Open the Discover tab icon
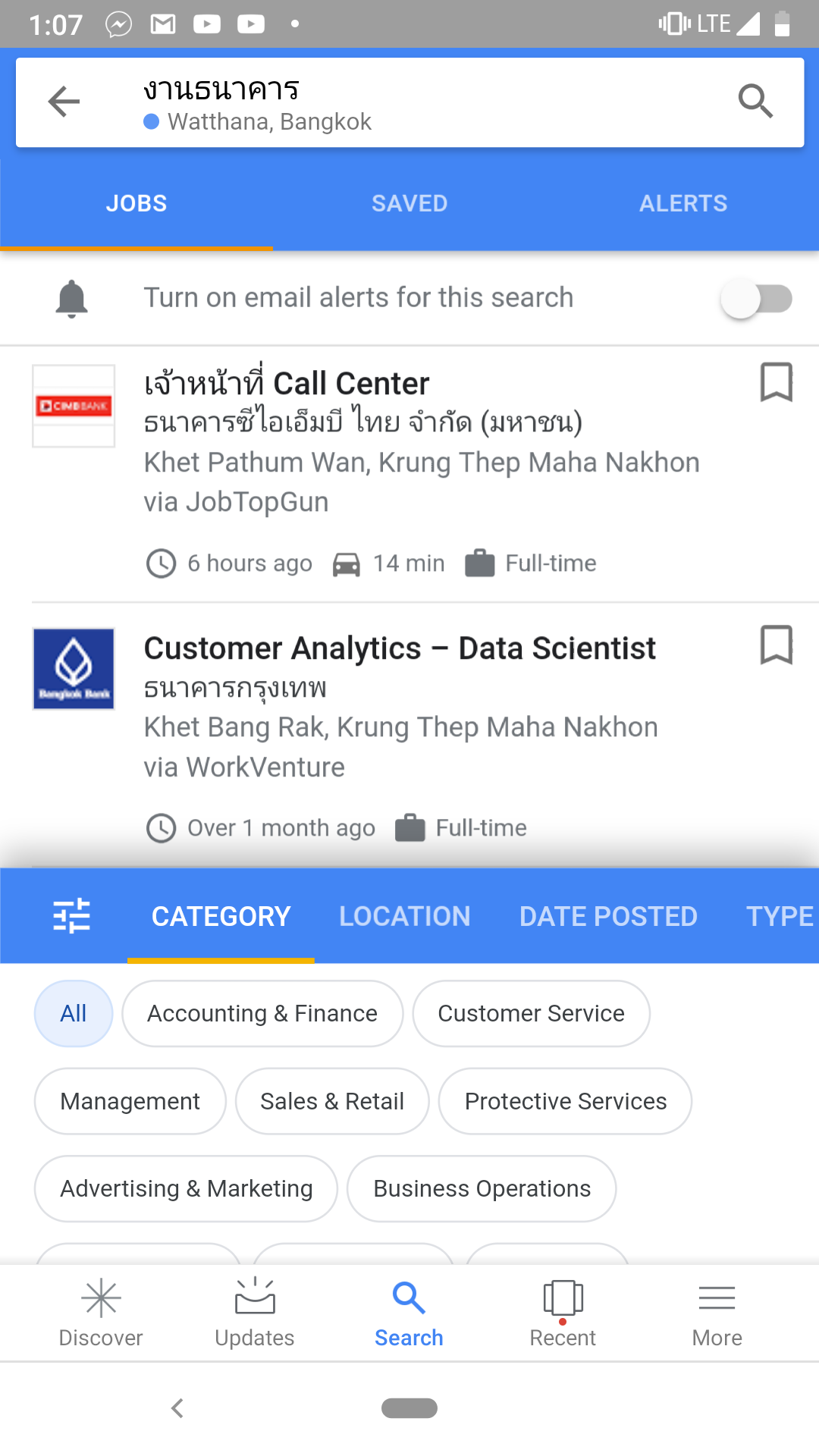819x1456 pixels. pyautogui.click(x=101, y=1312)
